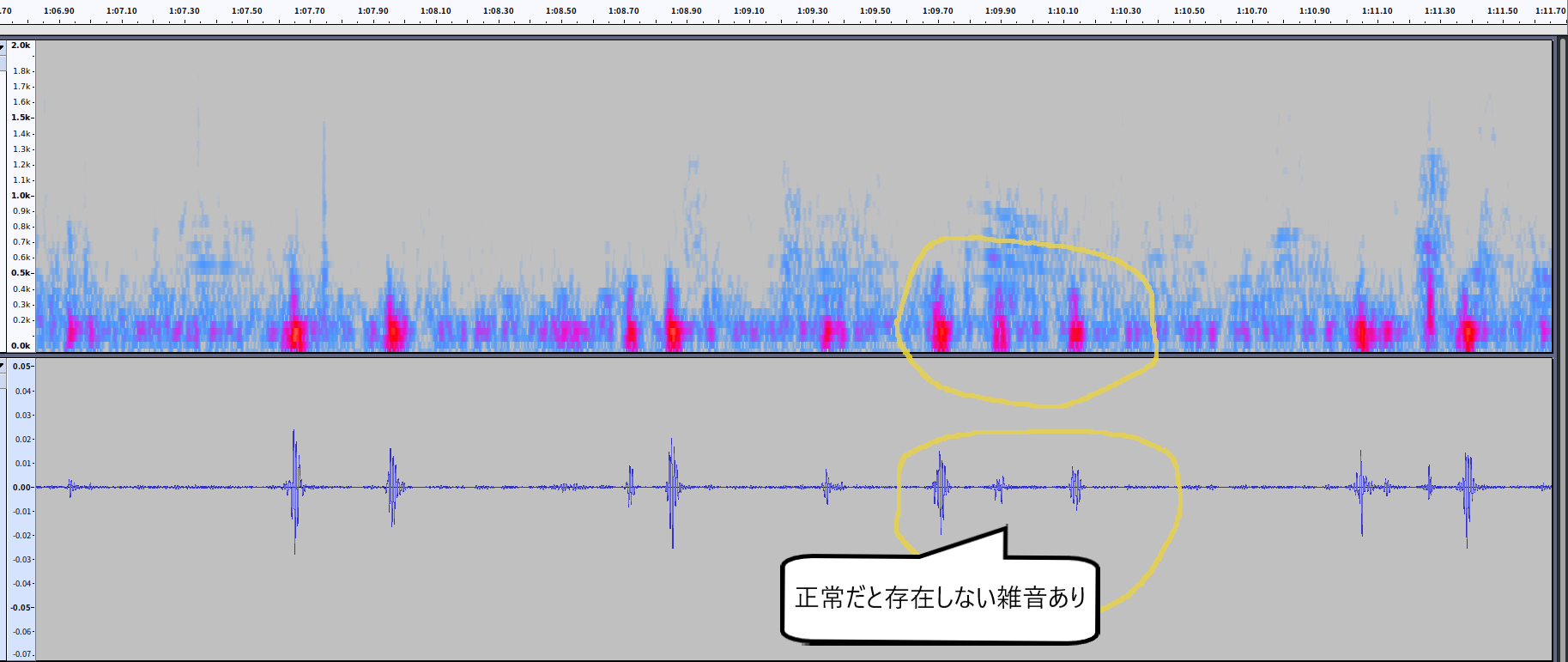Click the 1:11.10 mark on the timeline ruler
The height and width of the screenshot is (662, 1568).
[1377, 11]
